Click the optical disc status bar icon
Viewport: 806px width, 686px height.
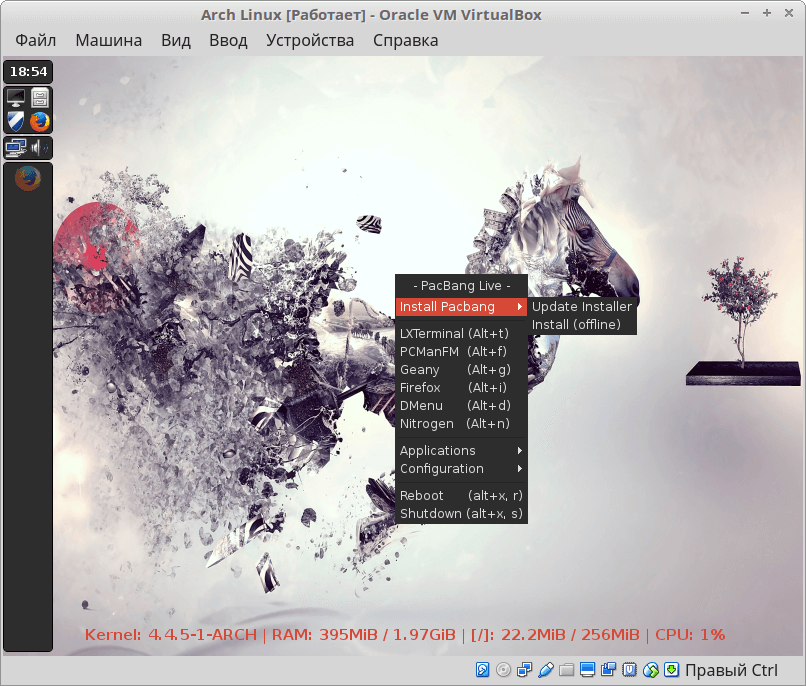pos(503,669)
